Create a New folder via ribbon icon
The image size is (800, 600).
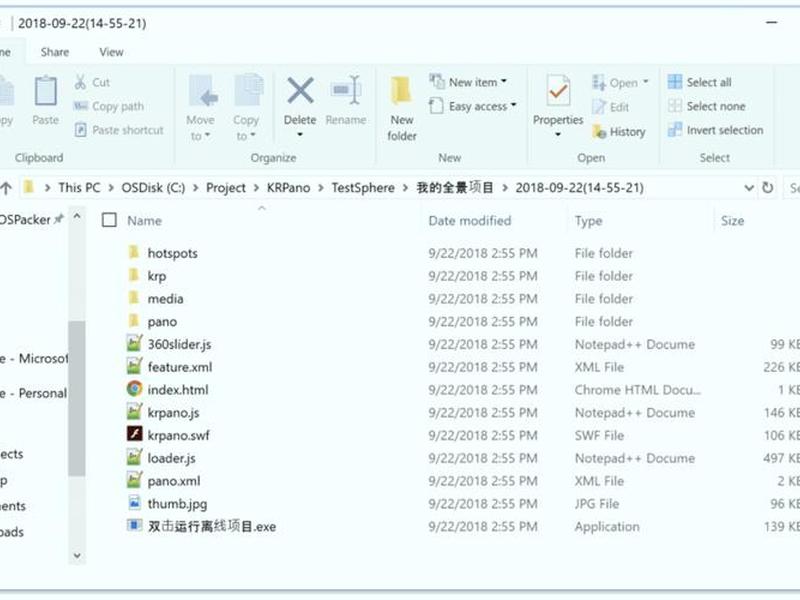coord(402,92)
